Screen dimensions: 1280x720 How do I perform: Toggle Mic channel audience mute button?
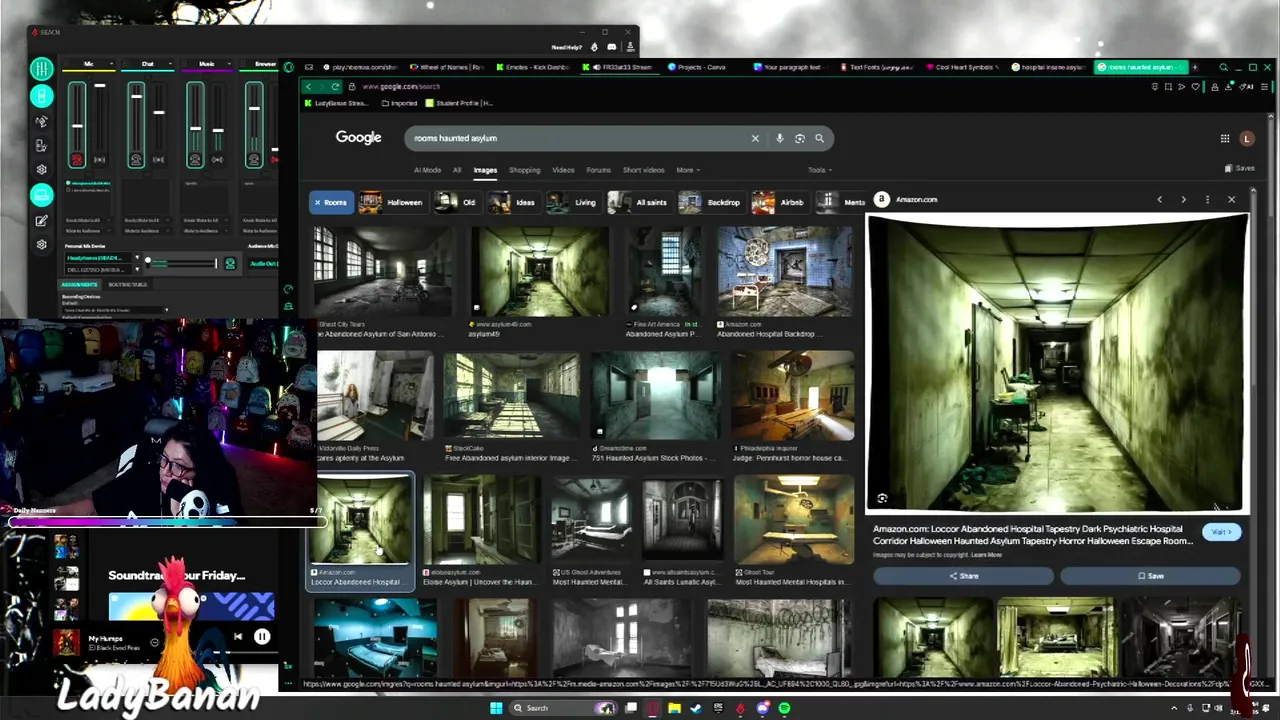pos(99,160)
